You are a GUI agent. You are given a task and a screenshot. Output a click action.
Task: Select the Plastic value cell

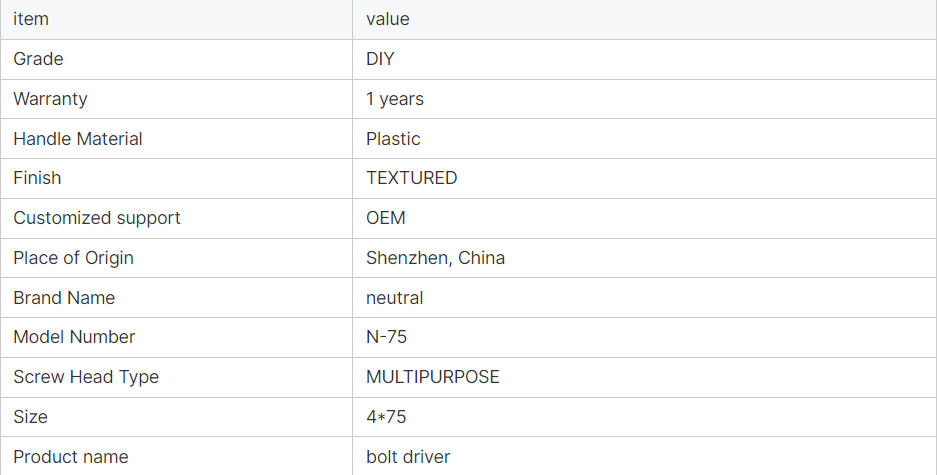[x=393, y=139]
